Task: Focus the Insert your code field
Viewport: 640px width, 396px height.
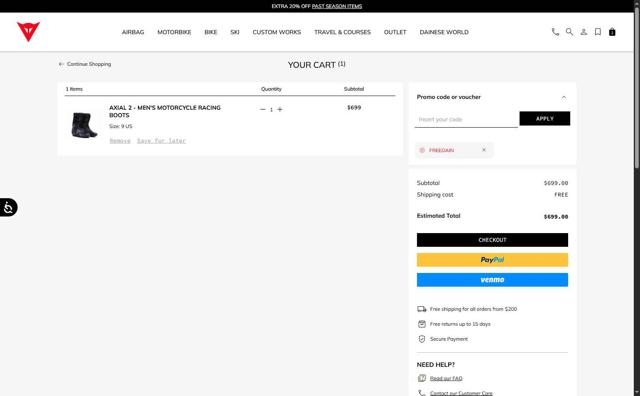Action: point(466,119)
